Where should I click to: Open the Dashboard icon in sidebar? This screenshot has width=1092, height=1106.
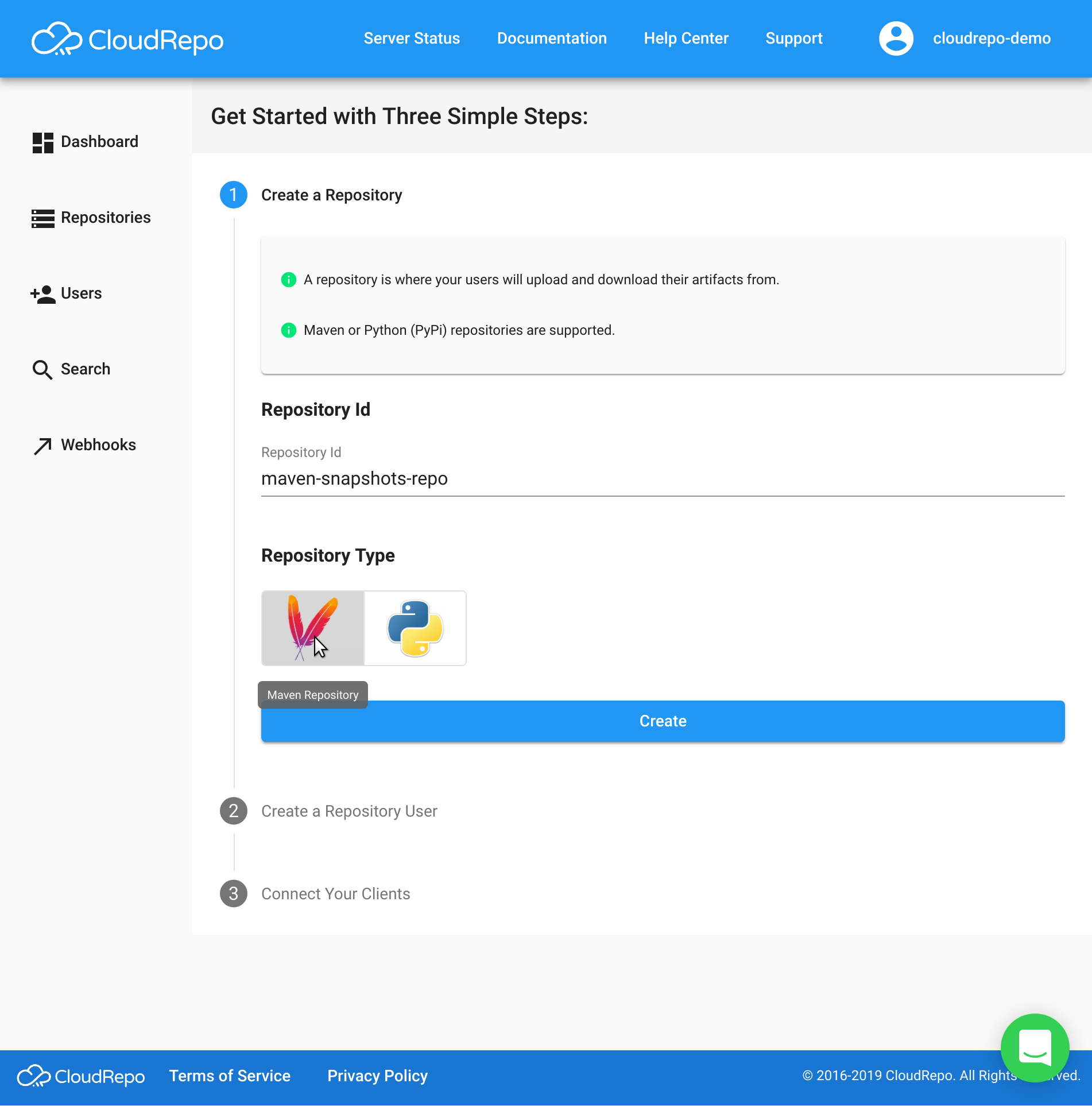point(43,142)
